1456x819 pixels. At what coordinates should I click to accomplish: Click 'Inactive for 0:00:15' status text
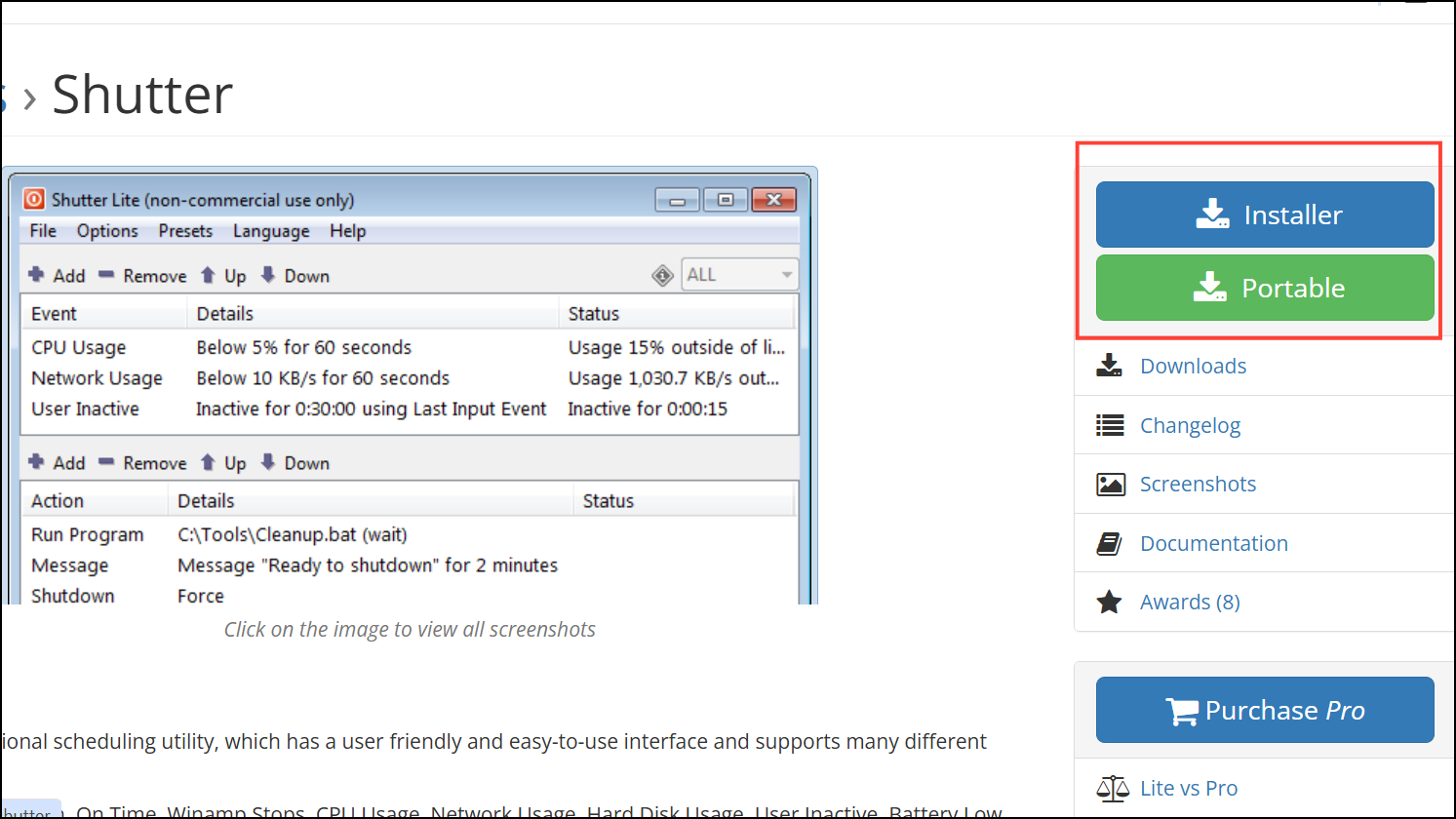(648, 409)
